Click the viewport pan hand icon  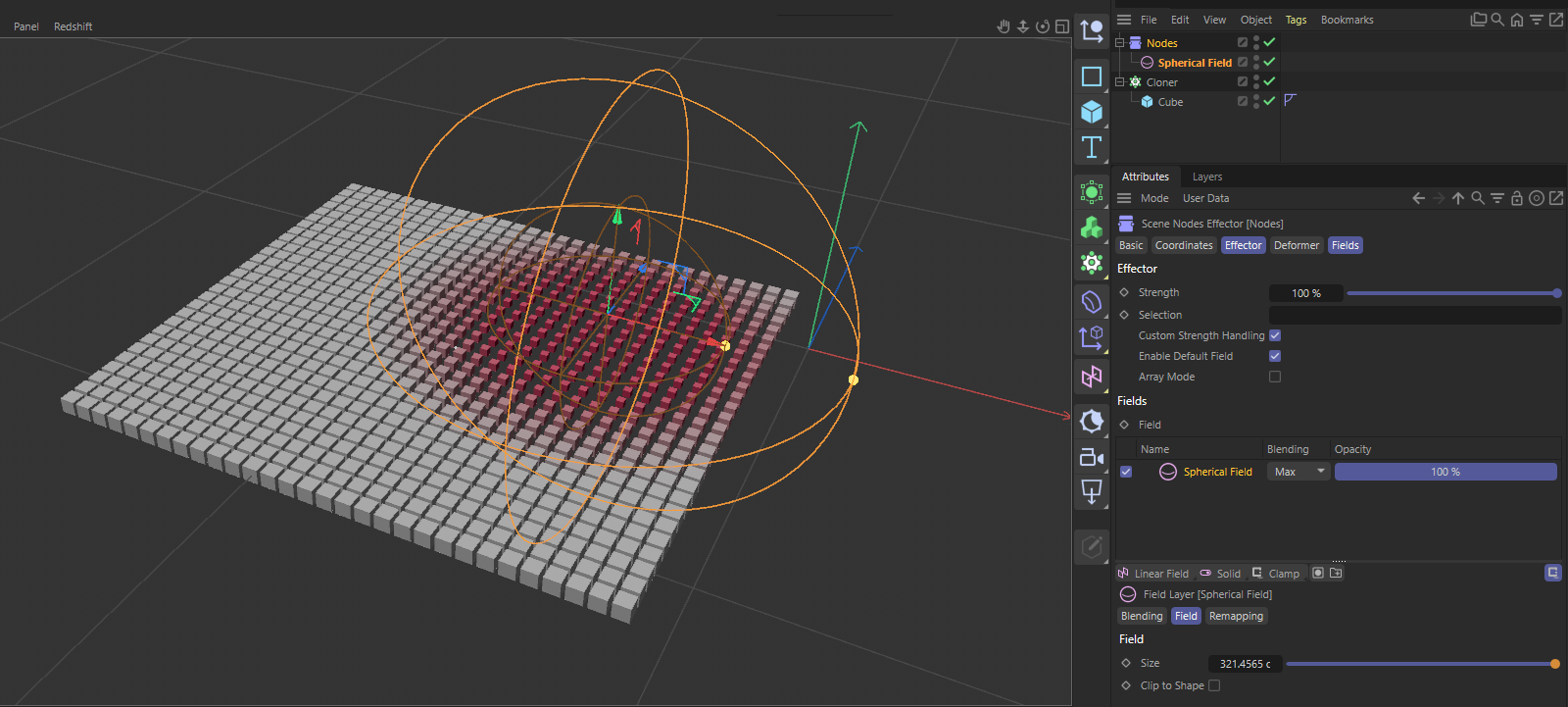[1004, 26]
